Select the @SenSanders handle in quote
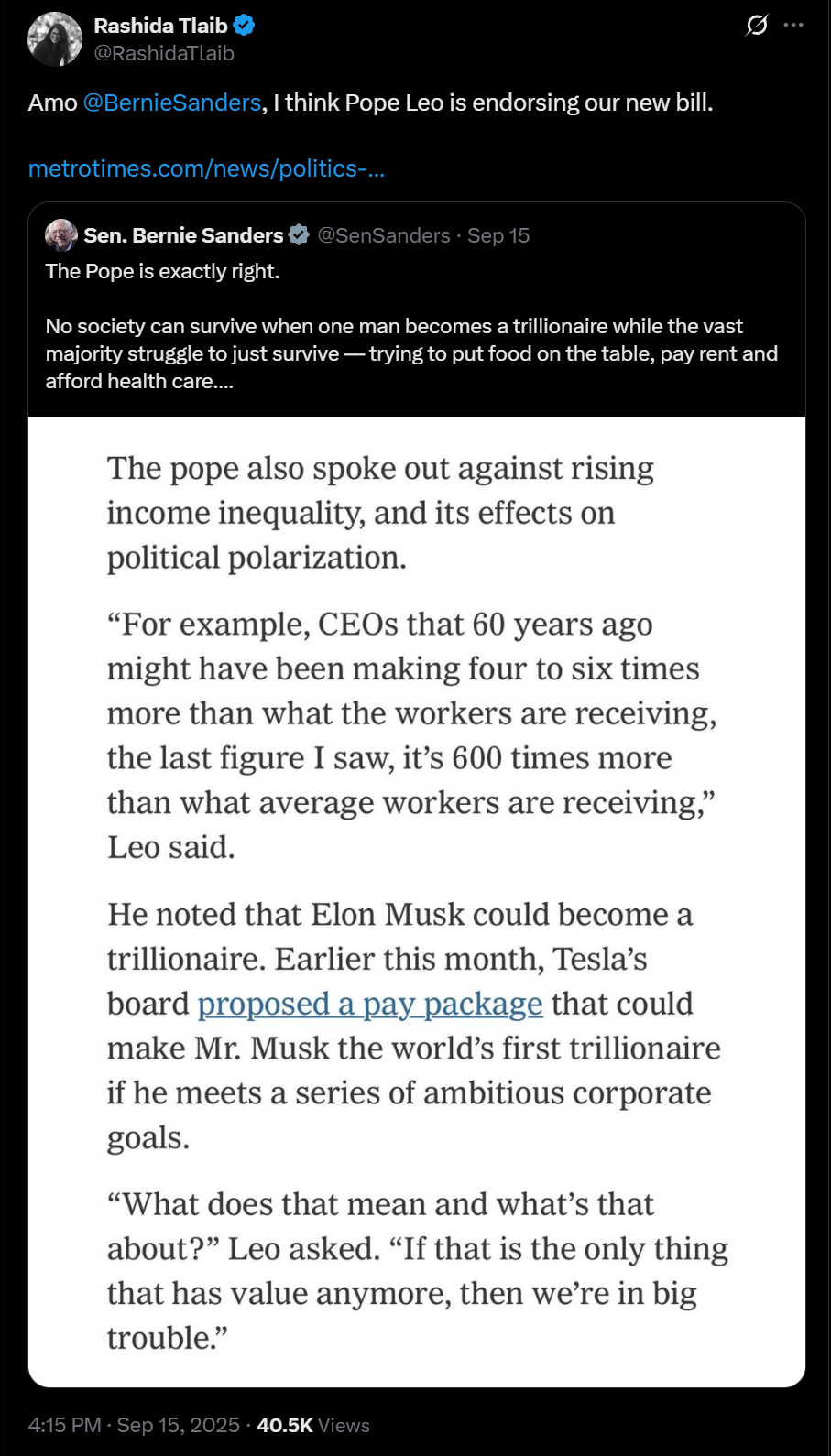 coord(384,235)
